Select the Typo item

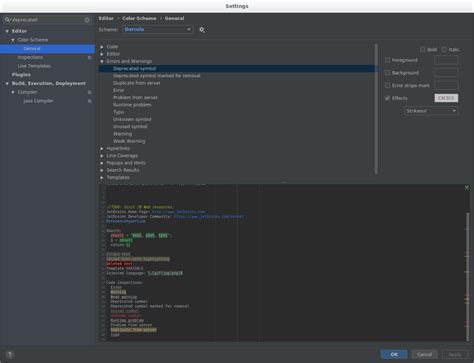click(118, 112)
